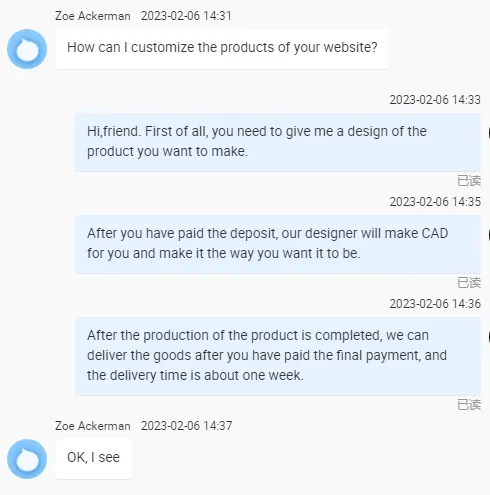Click Zoe Ackerman name above last message

(93, 426)
